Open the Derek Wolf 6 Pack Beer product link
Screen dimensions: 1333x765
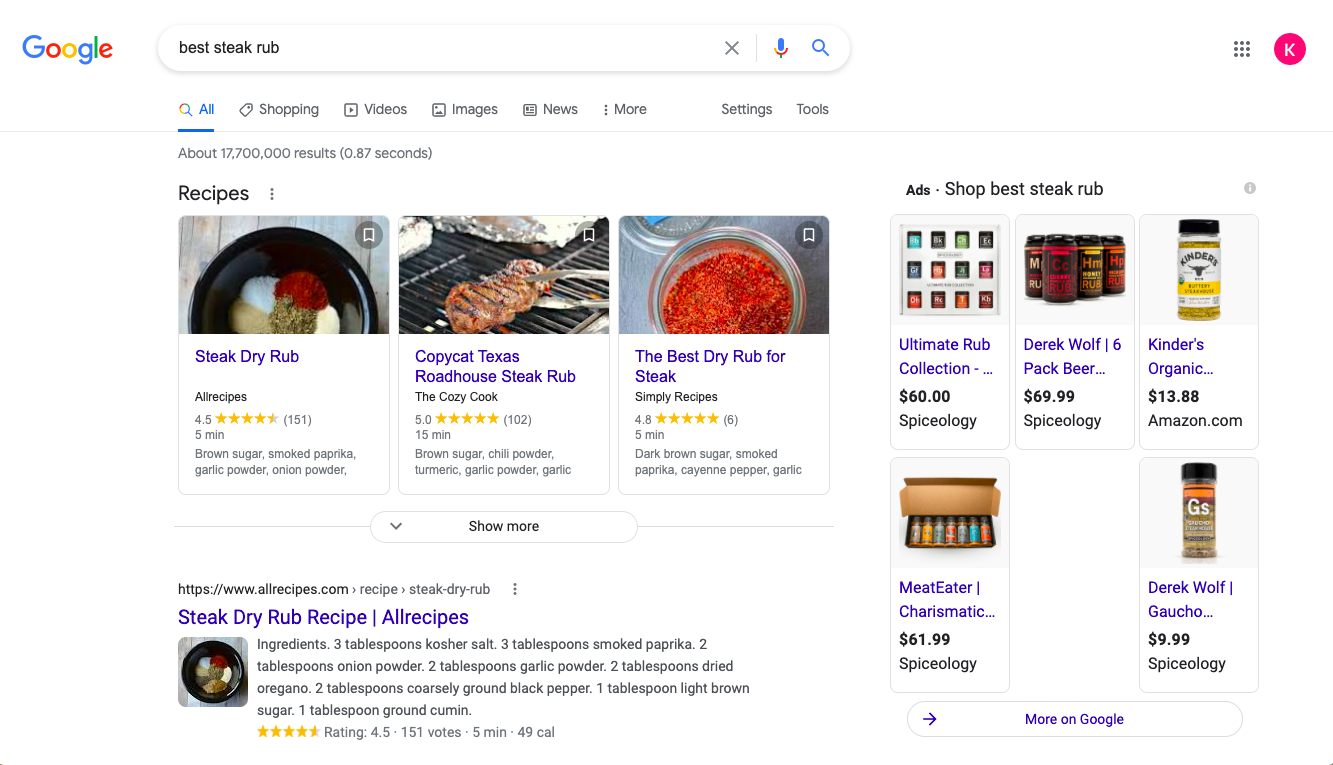1072,357
